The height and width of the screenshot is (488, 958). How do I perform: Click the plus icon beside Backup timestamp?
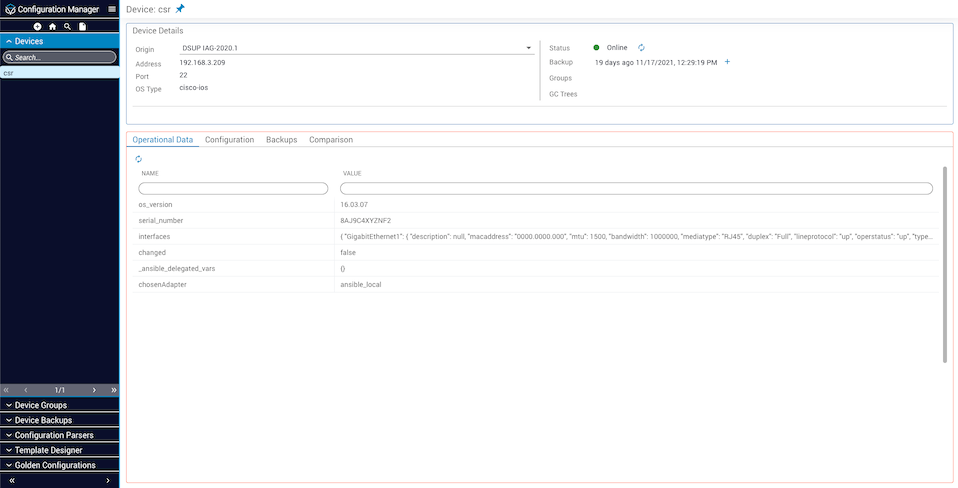(727, 62)
